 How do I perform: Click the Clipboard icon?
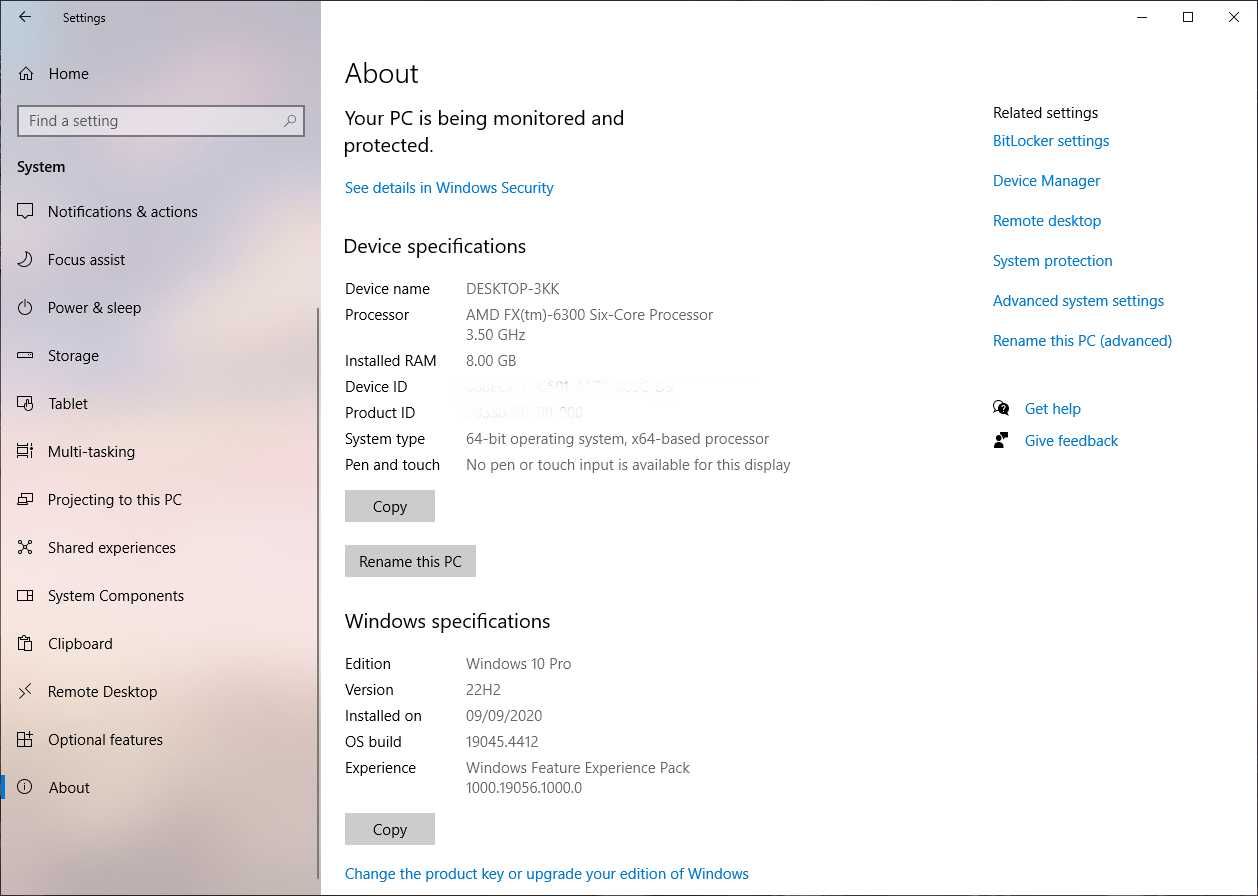point(26,643)
